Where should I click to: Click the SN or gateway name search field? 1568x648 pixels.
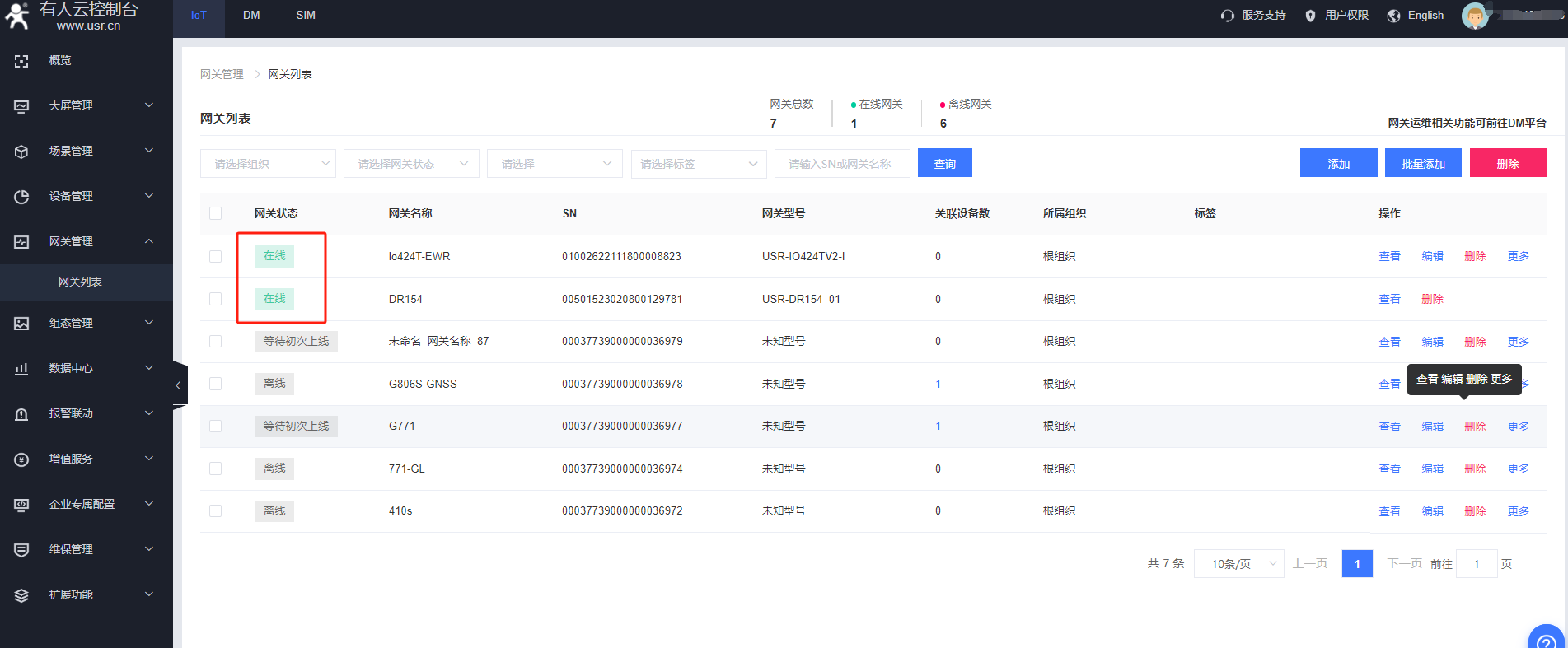[841, 164]
